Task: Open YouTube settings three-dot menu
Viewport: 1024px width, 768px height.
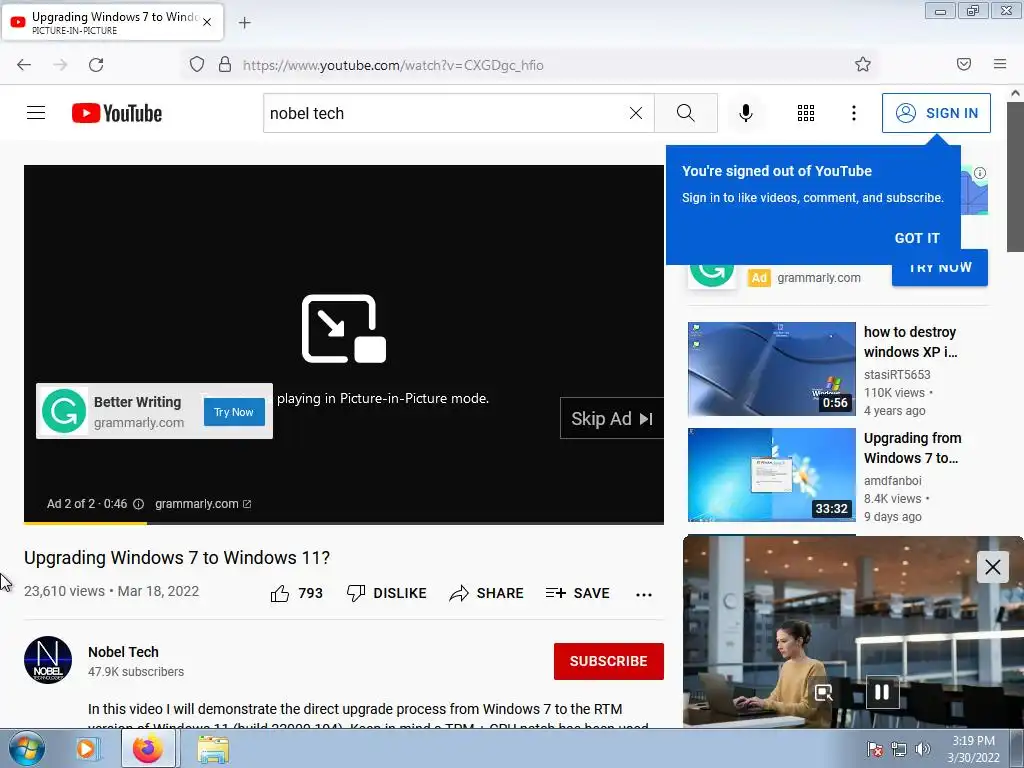Action: click(854, 113)
